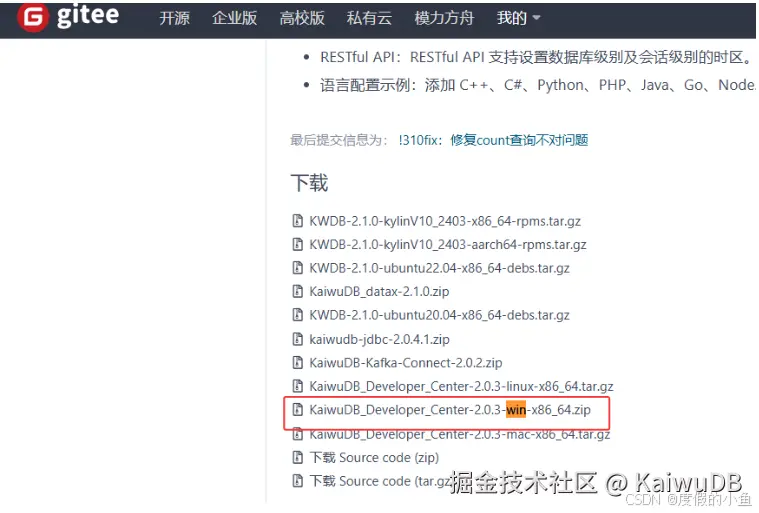This screenshot has height=513, width=759.
Task: Download KaiwuDB-Kafka-Connect-2.0.2.zip
Action: tap(406, 362)
